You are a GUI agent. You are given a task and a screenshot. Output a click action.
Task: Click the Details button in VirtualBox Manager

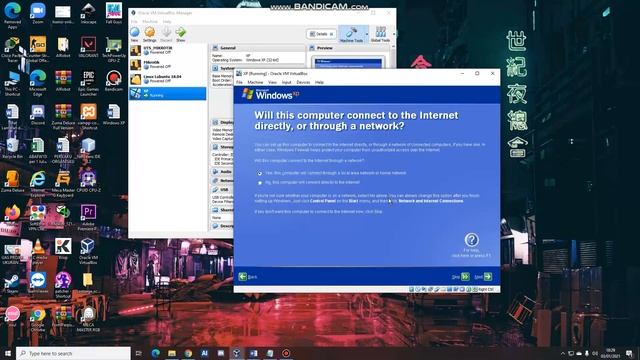(x=321, y=34)
